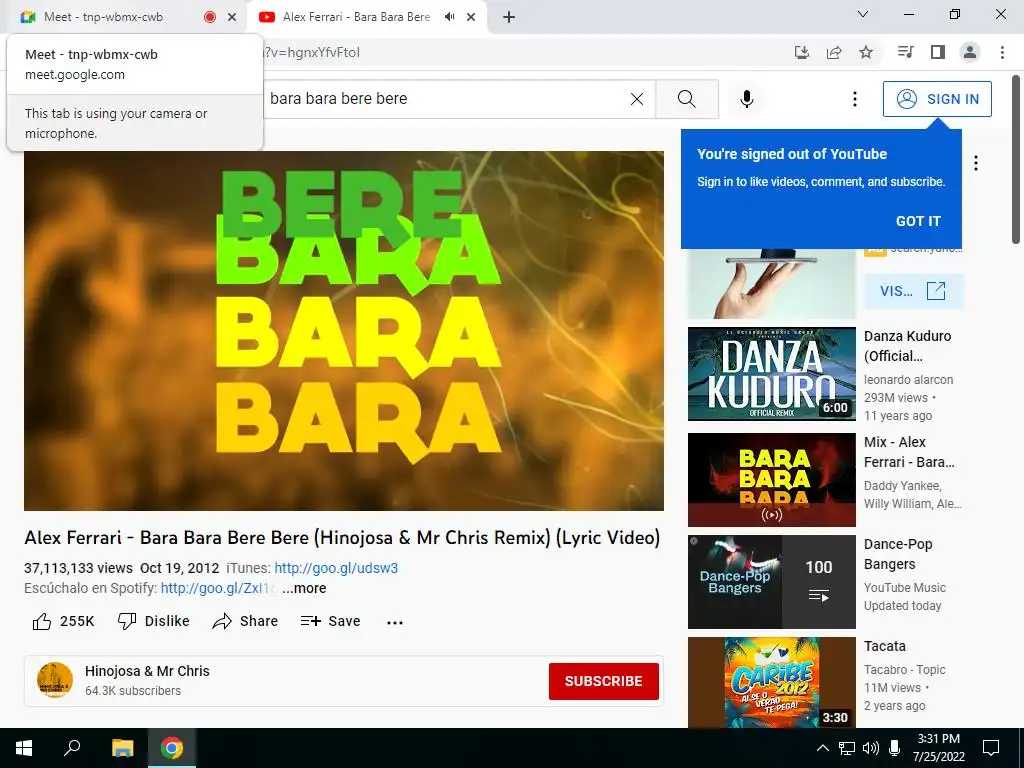Viewport: 1024px width, 768px height.
Task: Save the video to a playlist
Action: tap(330, 621)
